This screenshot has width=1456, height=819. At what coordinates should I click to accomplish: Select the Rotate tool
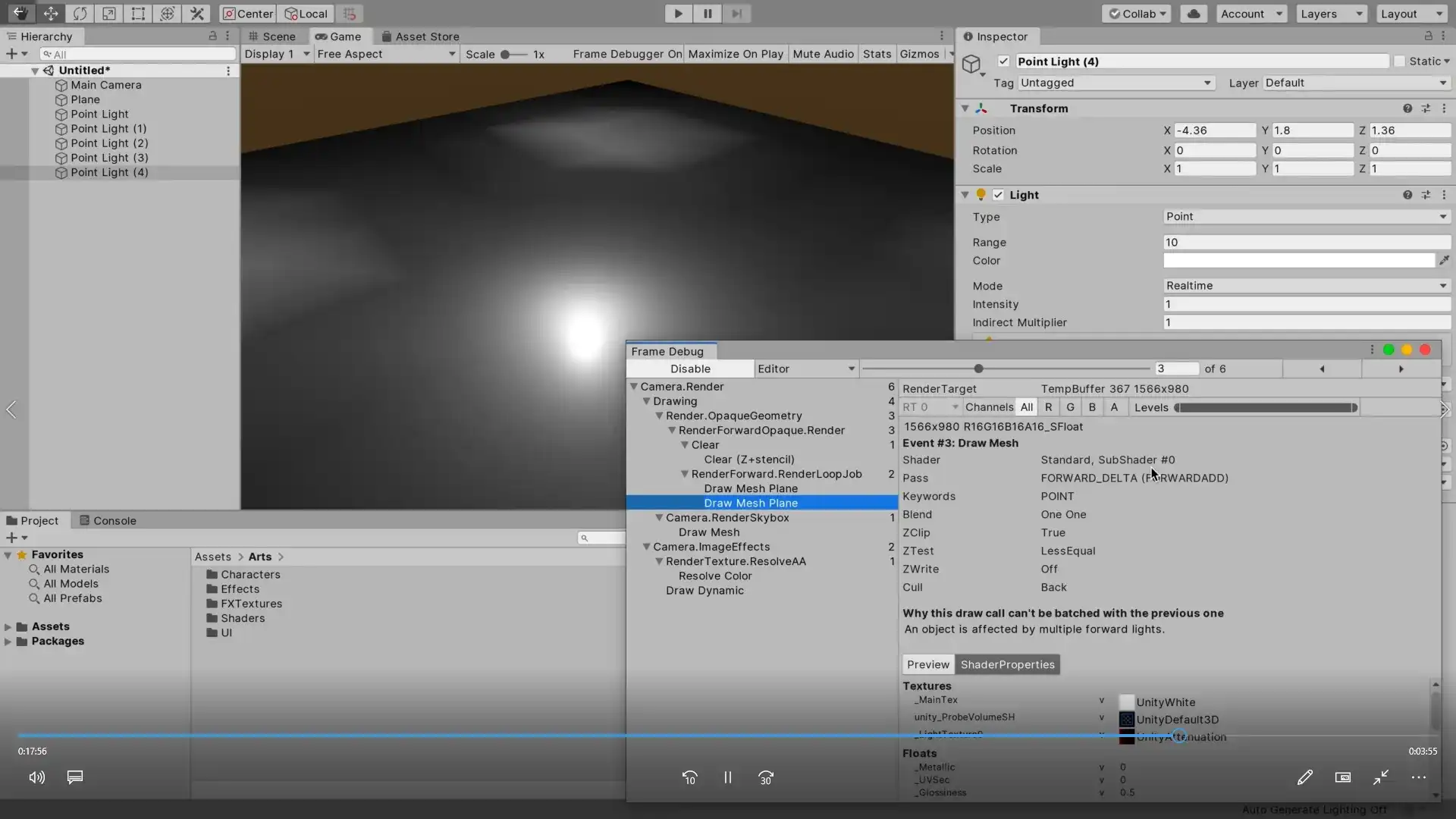click(x=80, y=14)
